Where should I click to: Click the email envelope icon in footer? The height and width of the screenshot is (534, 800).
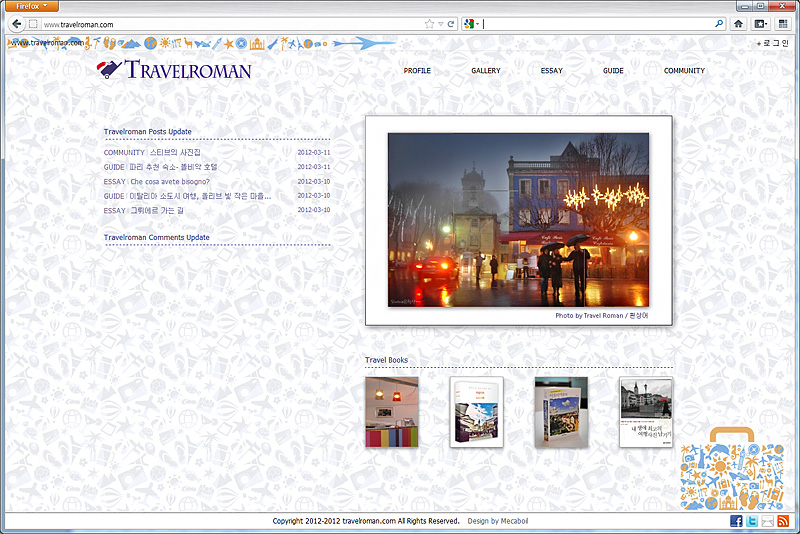pyautogui.click(x=767, y=521)
